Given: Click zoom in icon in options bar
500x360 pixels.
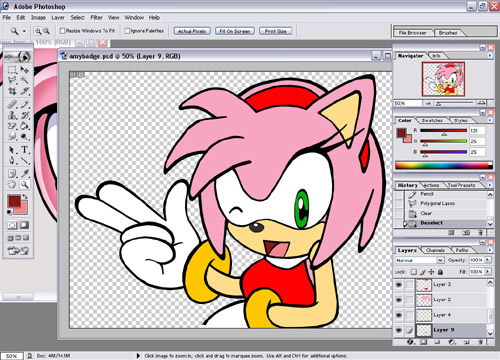Looking at the screenshot, I should (38, 31).
